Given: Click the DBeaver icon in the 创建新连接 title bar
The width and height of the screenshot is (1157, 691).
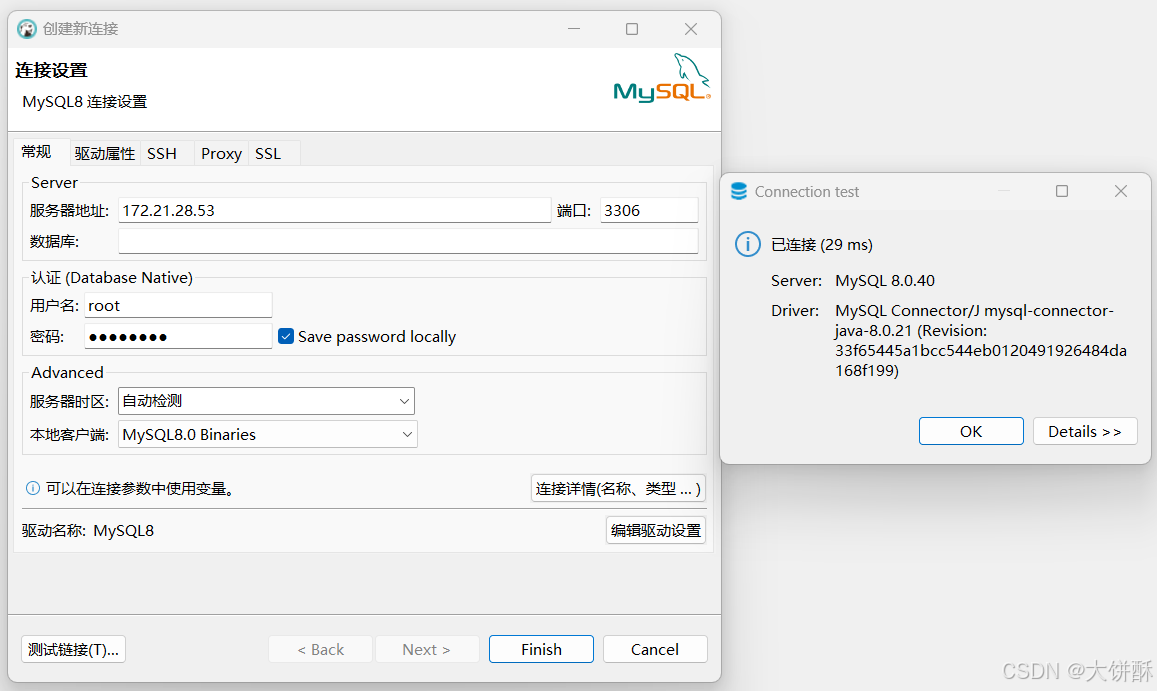Looking at the screenshot, I should click(x=27, y=29).
